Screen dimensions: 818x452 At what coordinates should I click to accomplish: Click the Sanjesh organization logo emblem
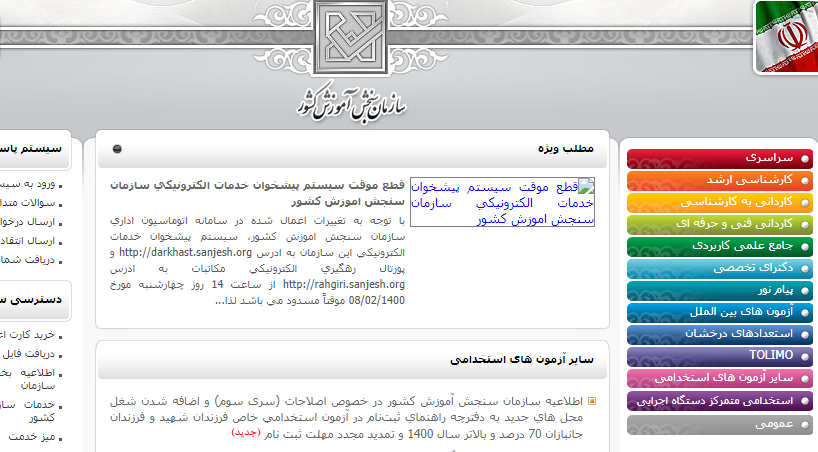click(351, 37)
